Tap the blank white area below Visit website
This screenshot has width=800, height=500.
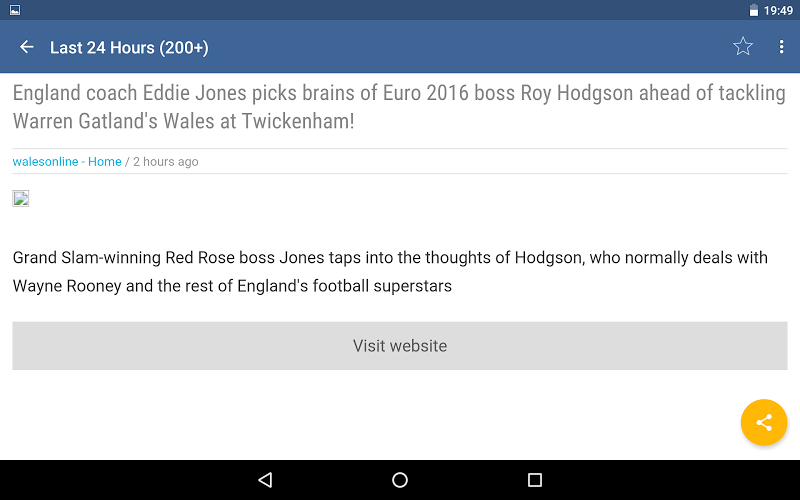tap(357, 413)
